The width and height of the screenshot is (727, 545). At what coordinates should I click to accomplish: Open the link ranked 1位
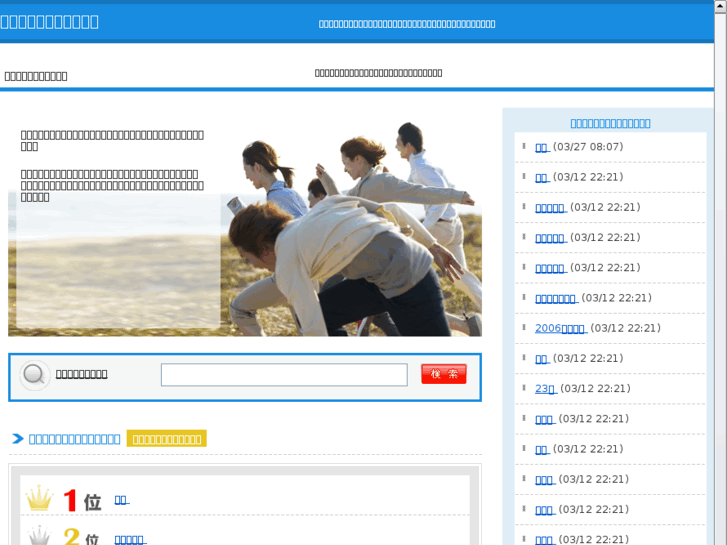point(121,500)
